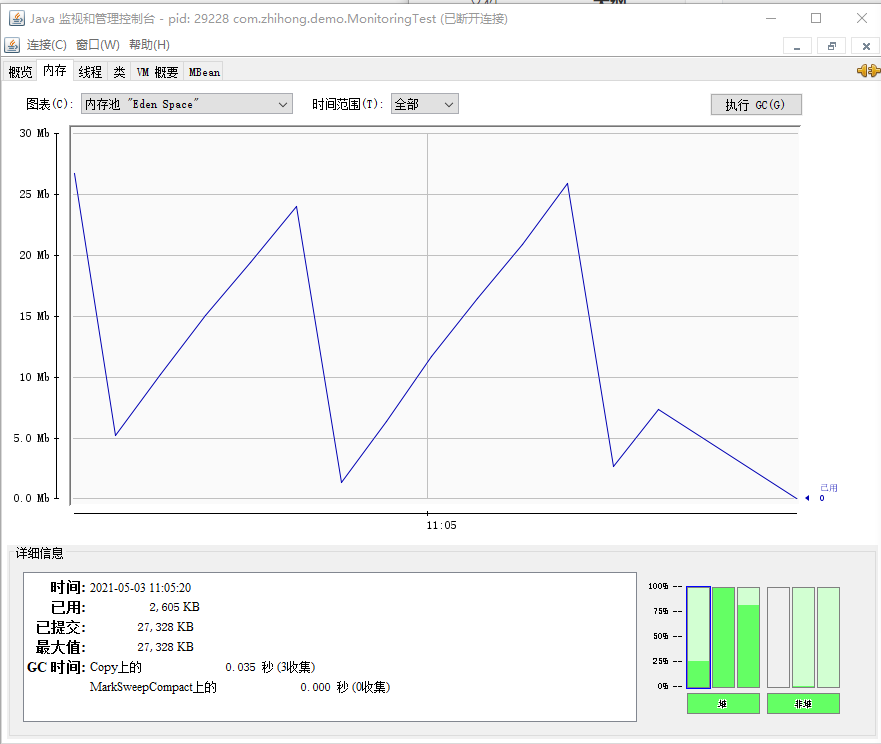
Task: Click the 27,328 KB value beside 最大值
Action: click(x=166, y=647)
